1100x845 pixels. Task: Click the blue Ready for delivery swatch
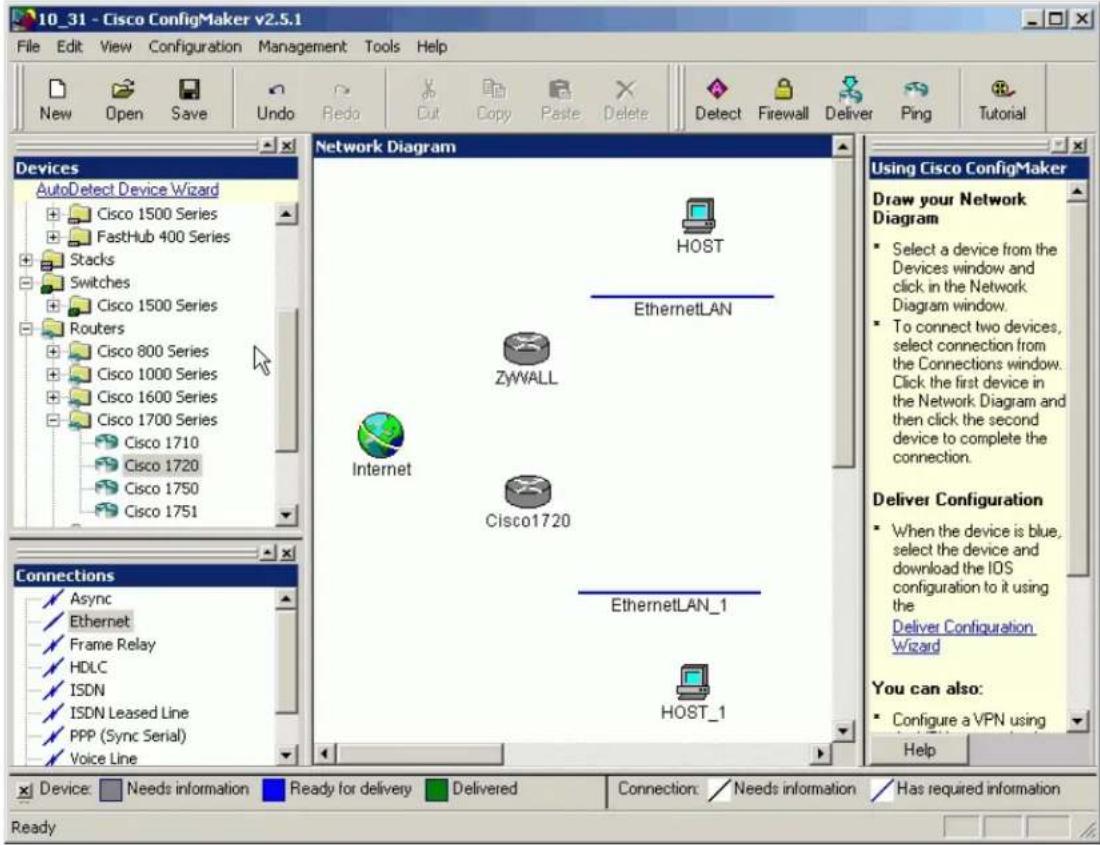click(x=273, y=790)
